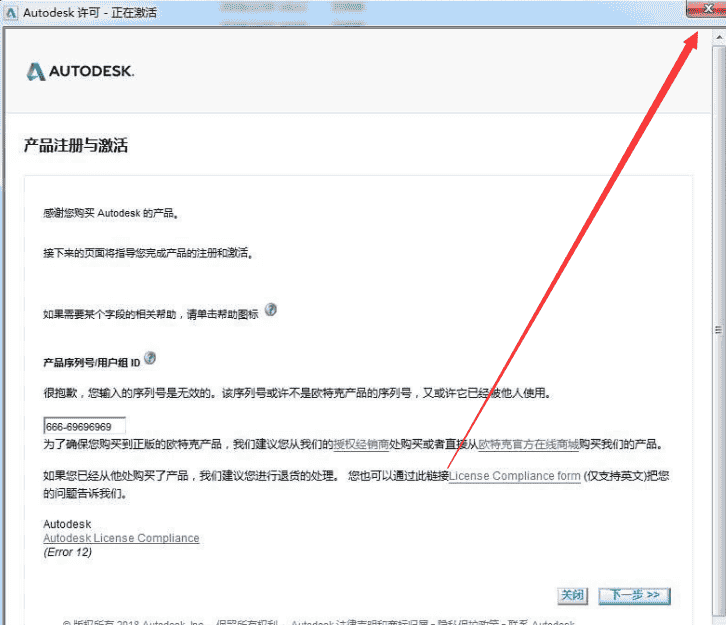Click the window title Autodesk 许可 - 正在激活
Viewport: 726px width, 625px height.
pyautogui.click(x=90, y=12)
